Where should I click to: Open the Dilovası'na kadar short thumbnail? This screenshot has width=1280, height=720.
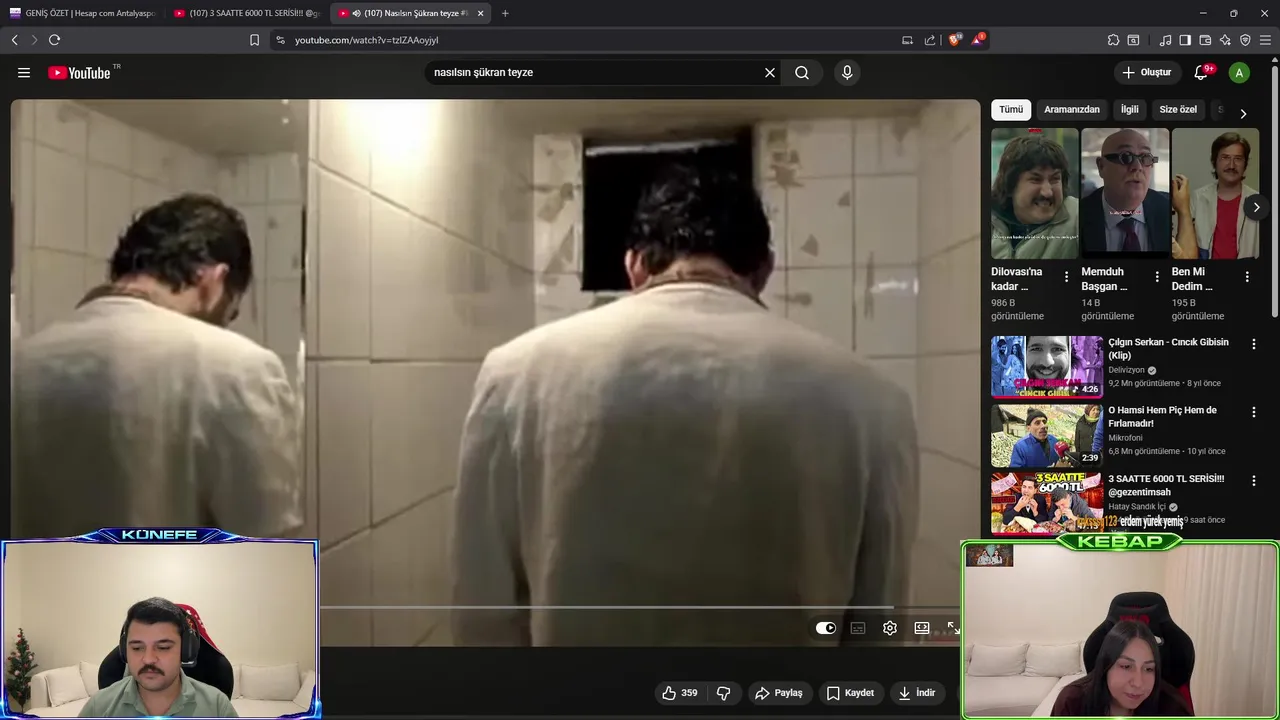tap(1035, 194)
